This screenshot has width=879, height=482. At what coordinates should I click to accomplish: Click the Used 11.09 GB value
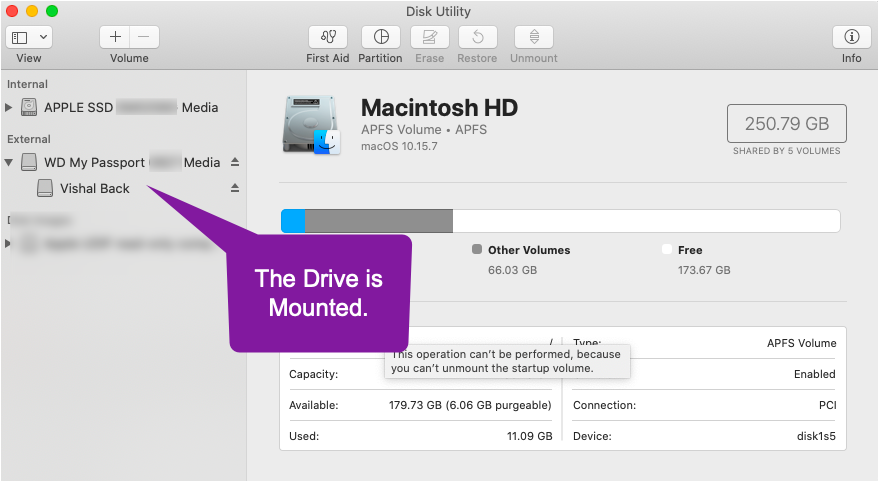point(530,436)
